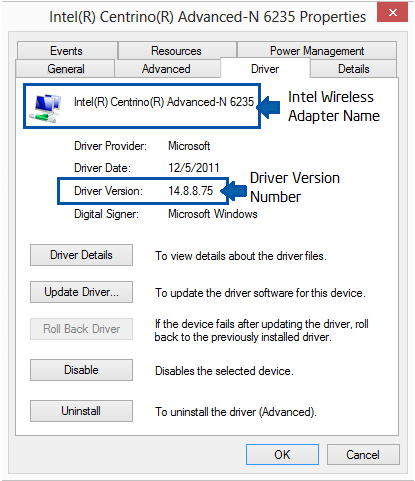Click the arrow pointing to driver version

point(234,191)
